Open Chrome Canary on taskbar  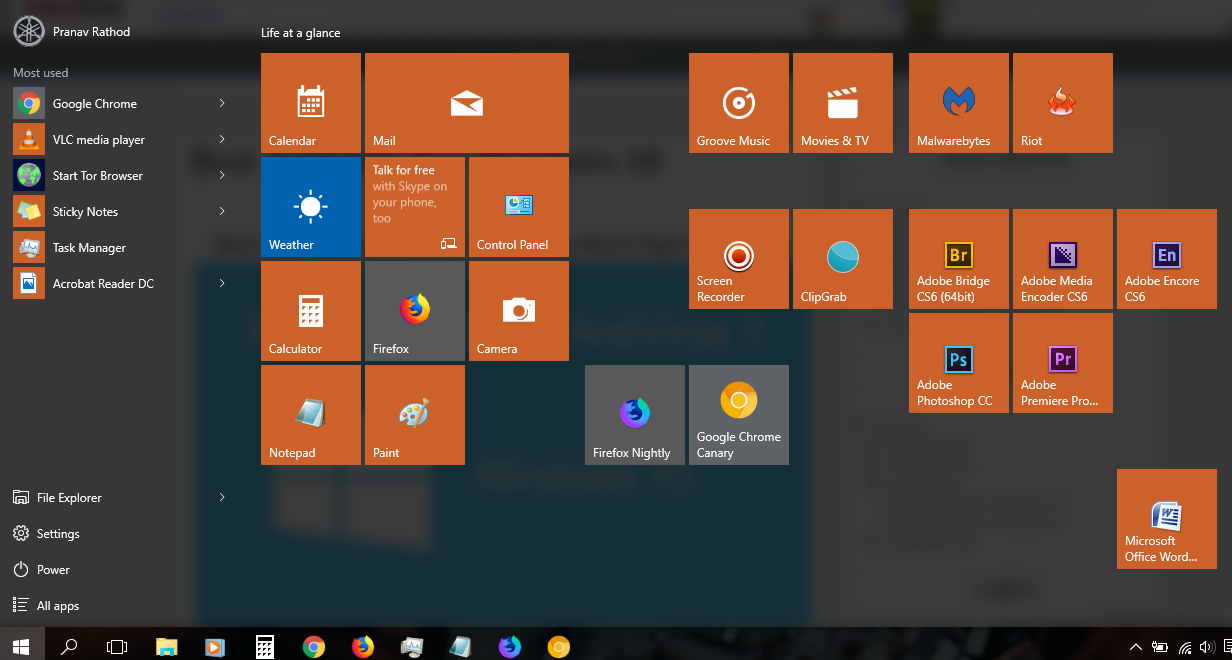point(559,647)
